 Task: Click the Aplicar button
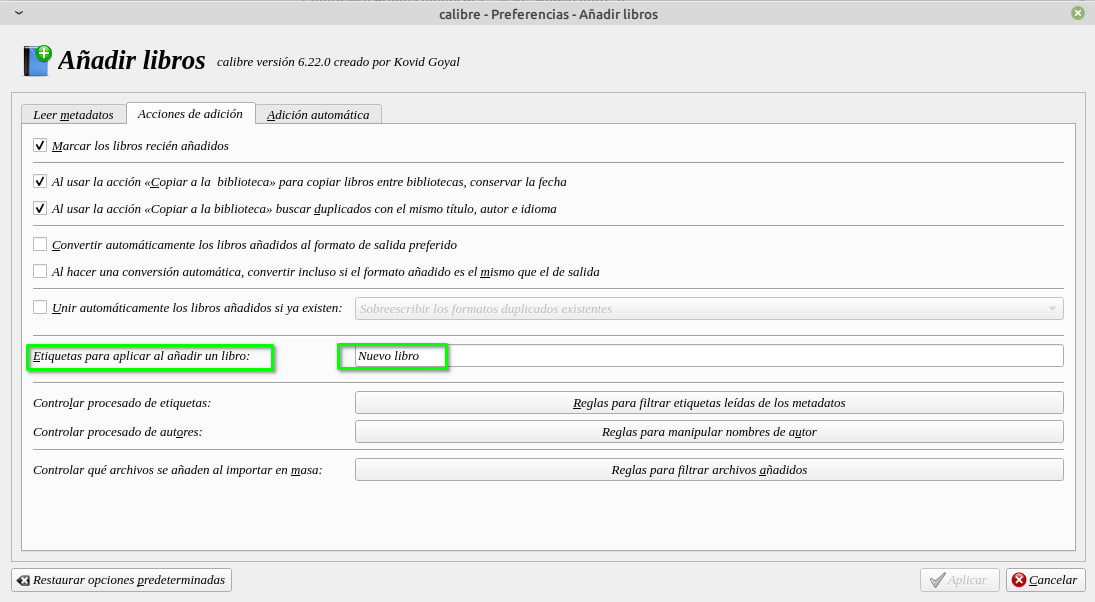[960, 580]
